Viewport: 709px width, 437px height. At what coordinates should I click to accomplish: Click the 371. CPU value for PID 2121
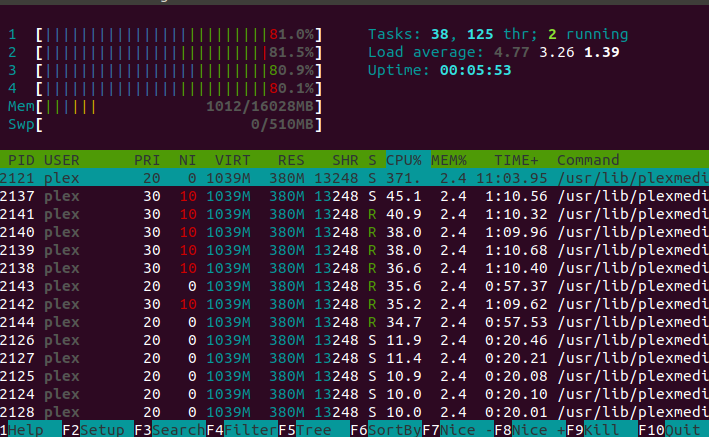(x=404, y=178)
